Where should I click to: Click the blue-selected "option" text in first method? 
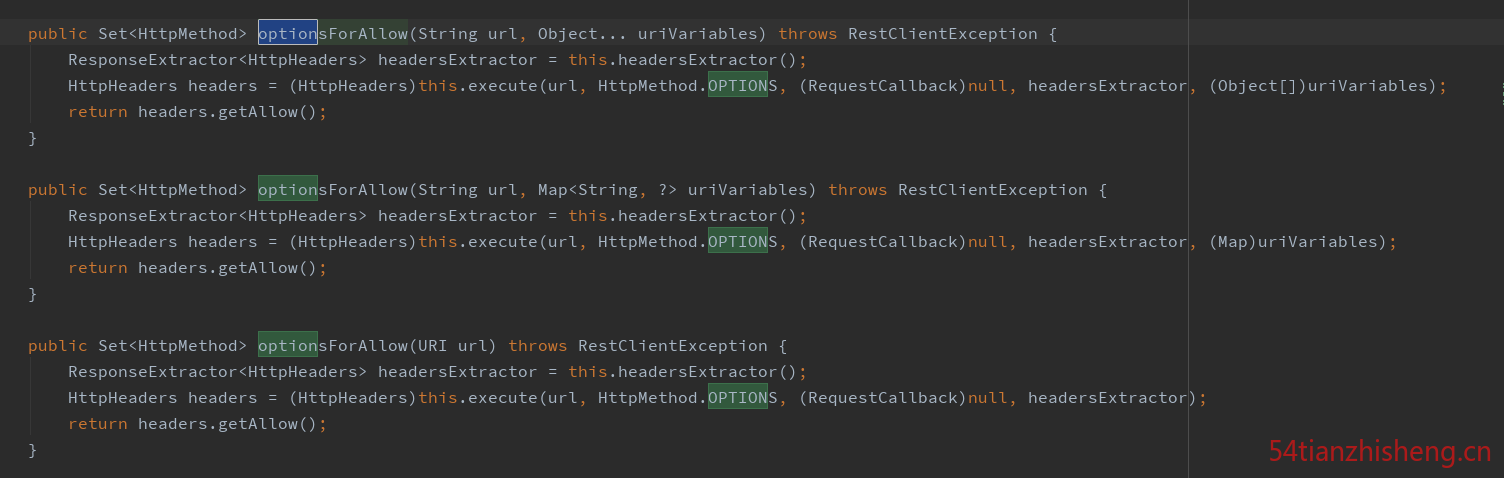point(288,33)
